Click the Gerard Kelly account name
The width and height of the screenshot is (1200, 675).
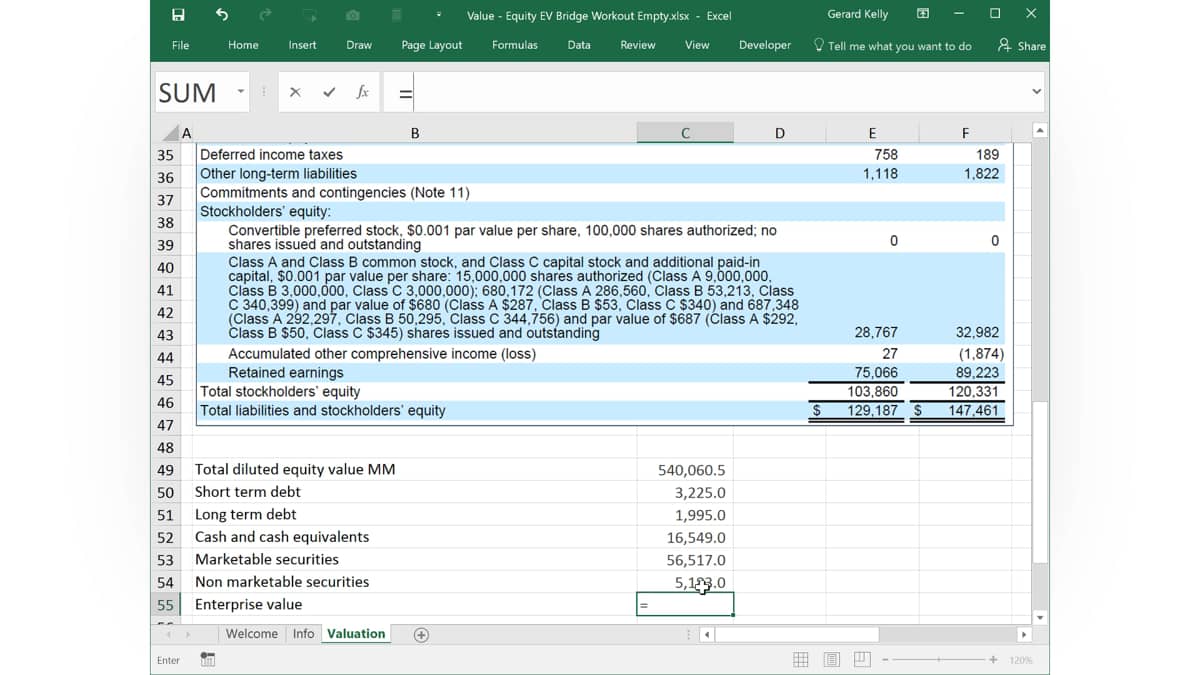point(858,14)
